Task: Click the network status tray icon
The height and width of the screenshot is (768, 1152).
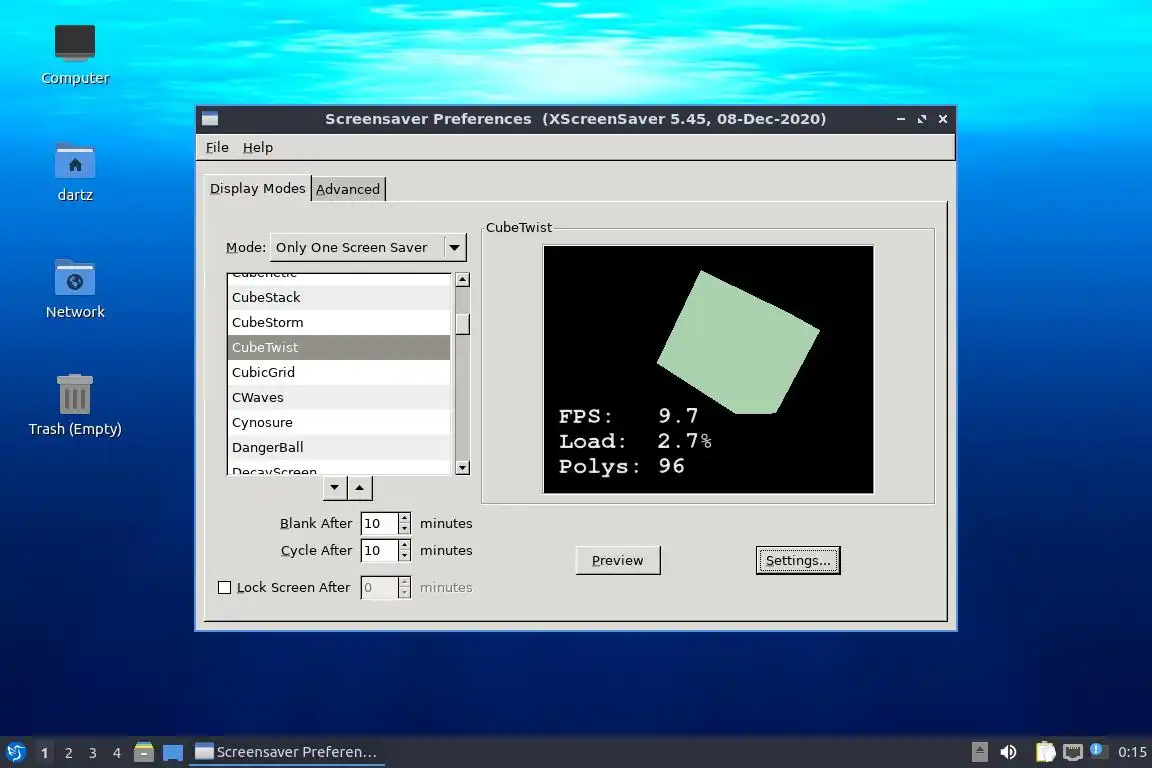Action: point(1073,752)
